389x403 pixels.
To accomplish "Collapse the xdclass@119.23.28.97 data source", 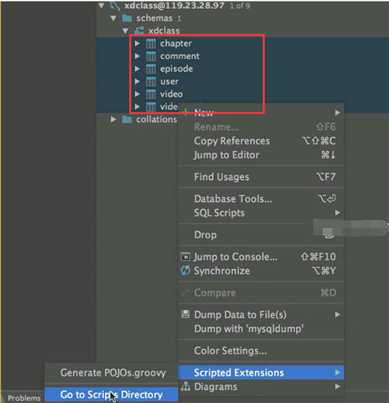I will point(102,5).
